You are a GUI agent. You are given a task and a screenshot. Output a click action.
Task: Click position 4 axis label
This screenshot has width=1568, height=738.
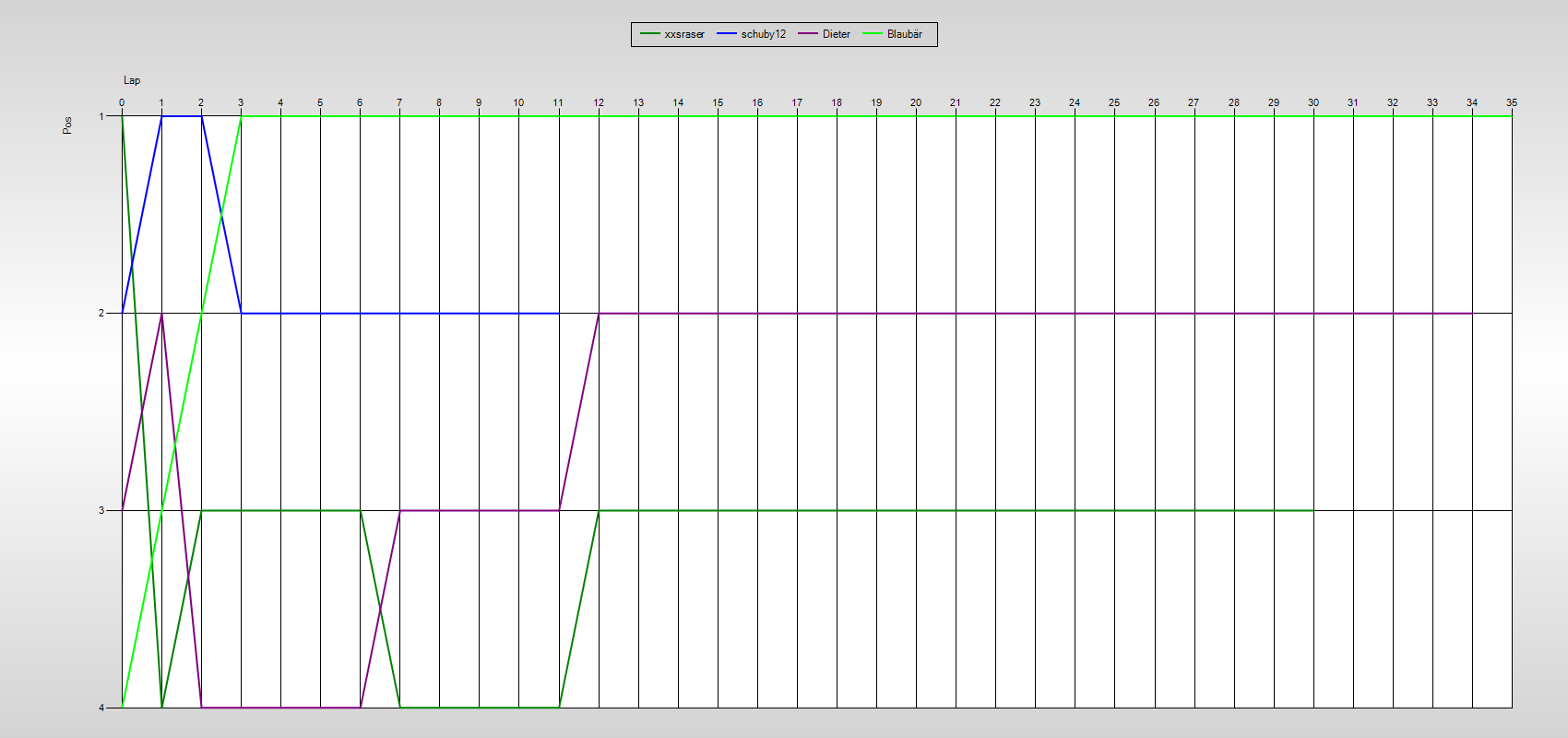pos(101,708)
